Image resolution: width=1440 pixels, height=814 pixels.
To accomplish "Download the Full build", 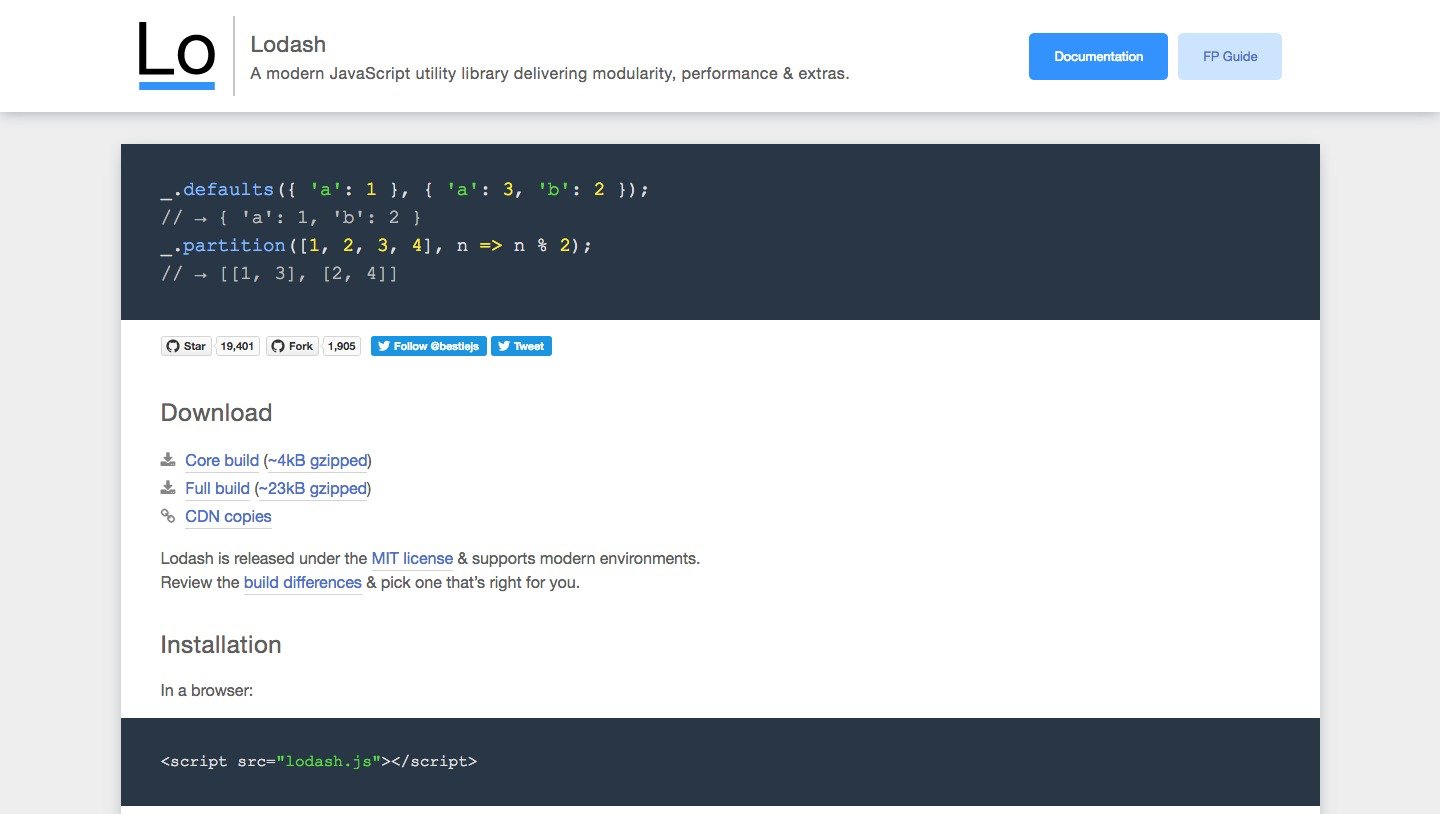I will click(217, 488).
